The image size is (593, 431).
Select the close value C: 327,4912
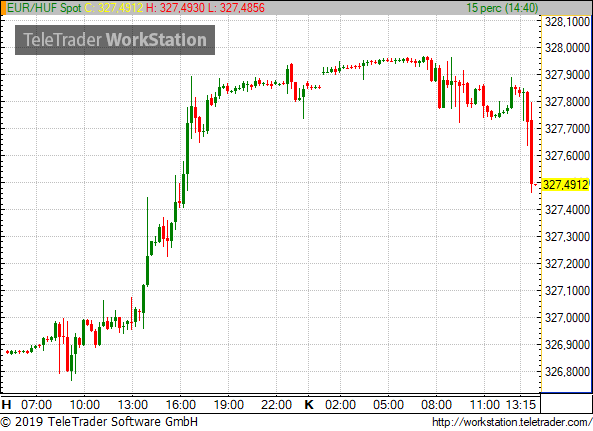tap(114, 8)
